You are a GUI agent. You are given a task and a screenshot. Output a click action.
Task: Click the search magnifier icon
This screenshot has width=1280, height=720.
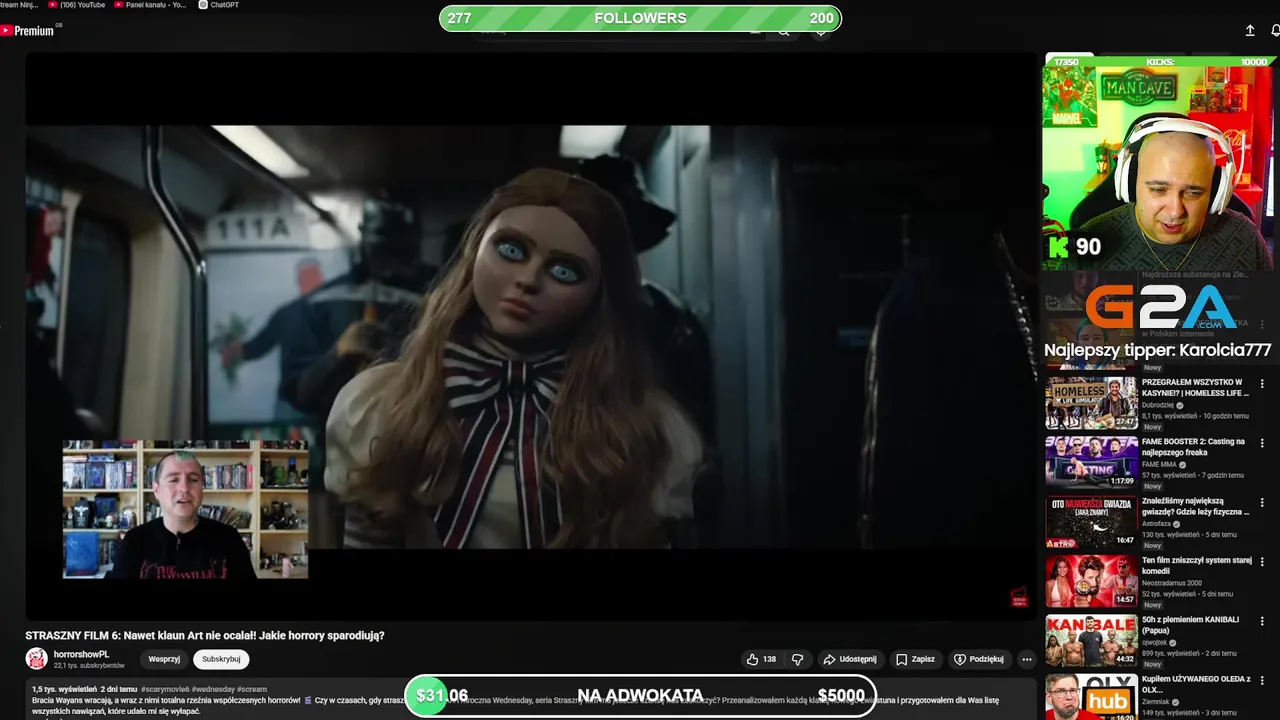coord(784,33)
